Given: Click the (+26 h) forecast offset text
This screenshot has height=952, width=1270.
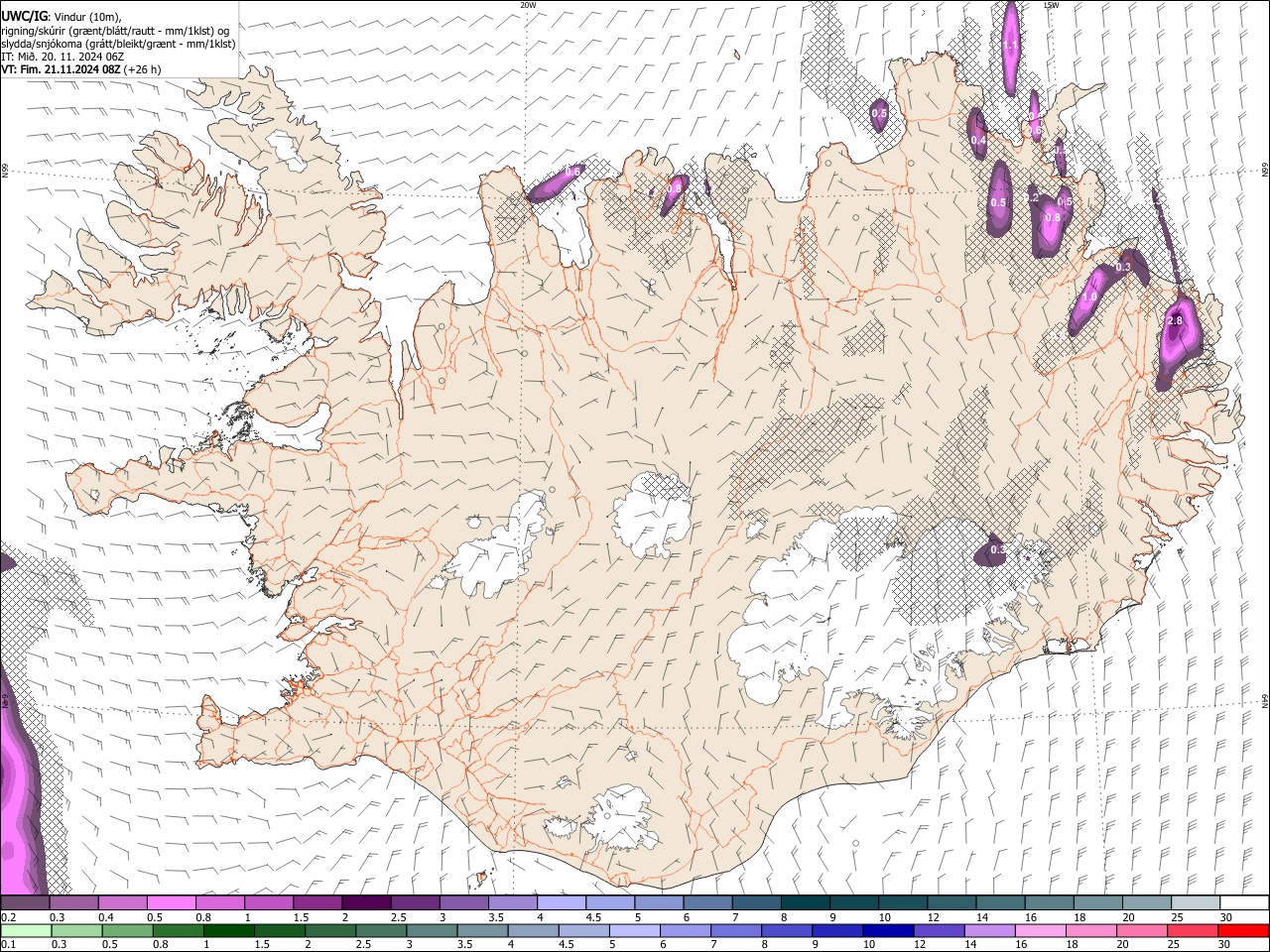Looking at the screenshot, I should 143,69.
